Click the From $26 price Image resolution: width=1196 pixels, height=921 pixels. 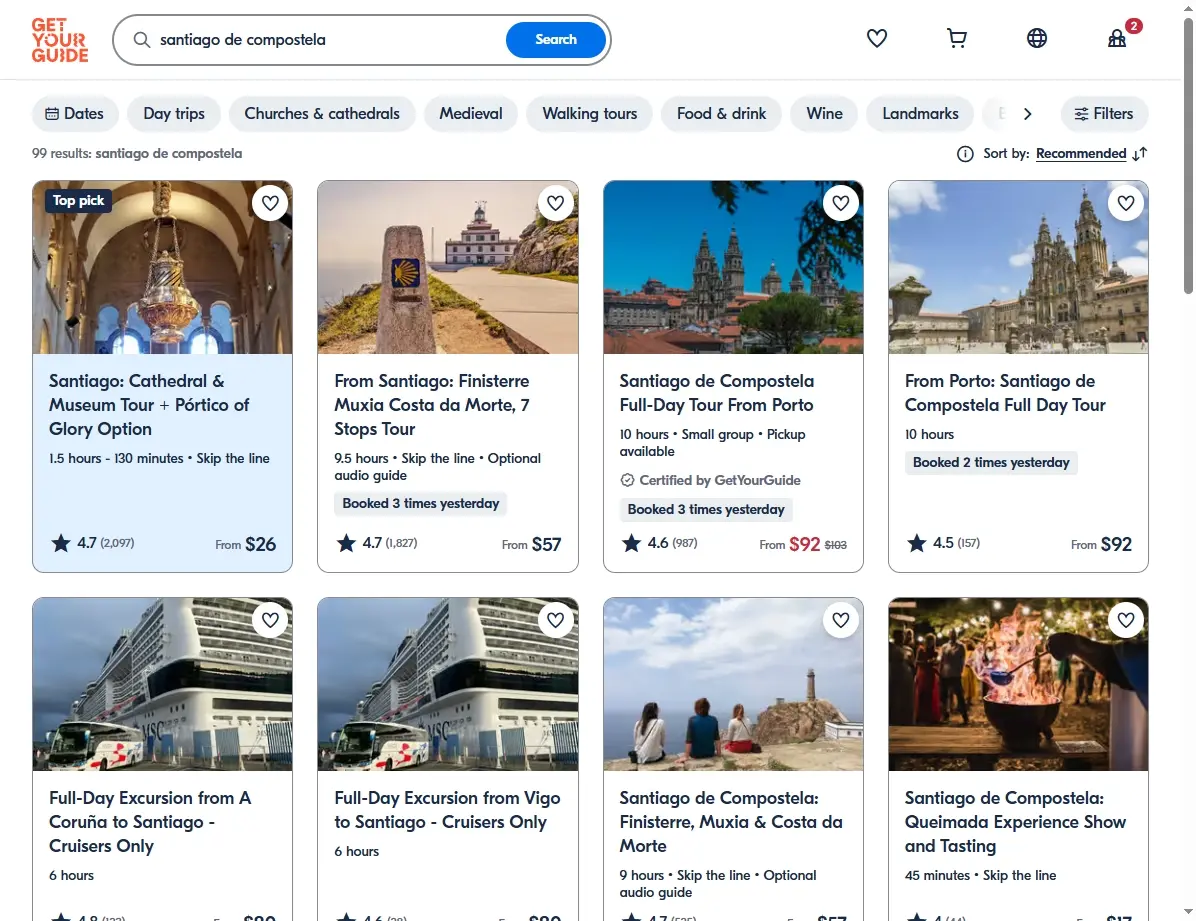click(x=246, y=545)
